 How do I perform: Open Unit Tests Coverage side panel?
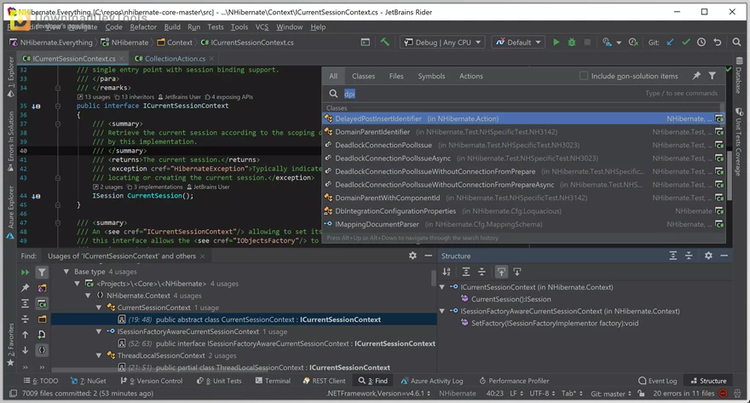click(x=739, y=142)
